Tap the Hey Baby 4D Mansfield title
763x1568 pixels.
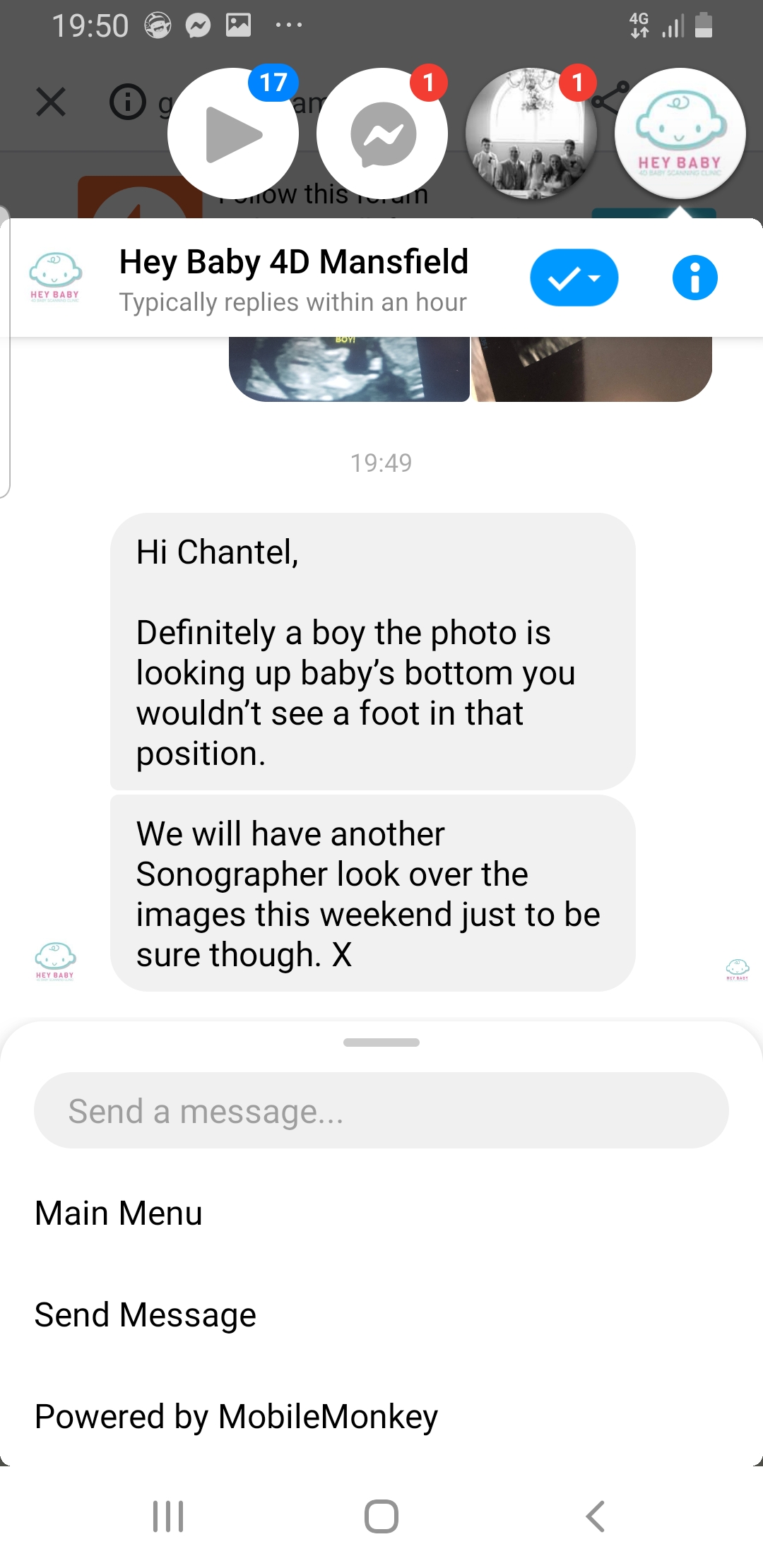click(x=294, y=262)
